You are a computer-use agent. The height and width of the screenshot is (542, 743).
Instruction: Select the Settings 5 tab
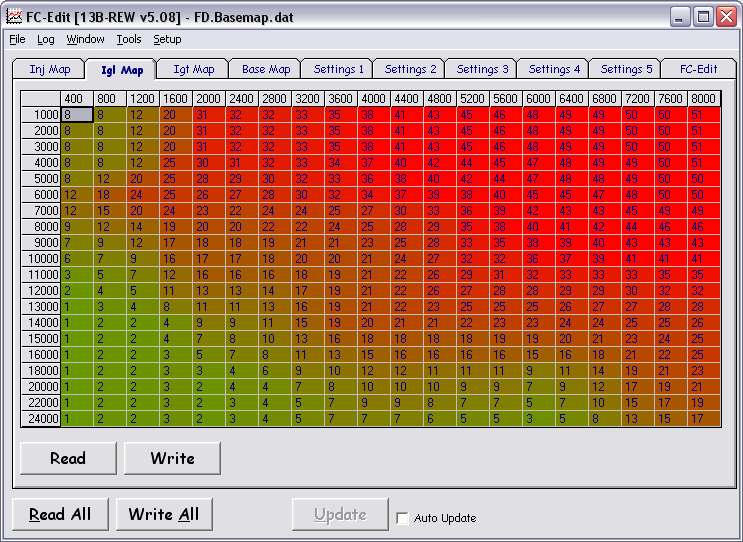625,69
